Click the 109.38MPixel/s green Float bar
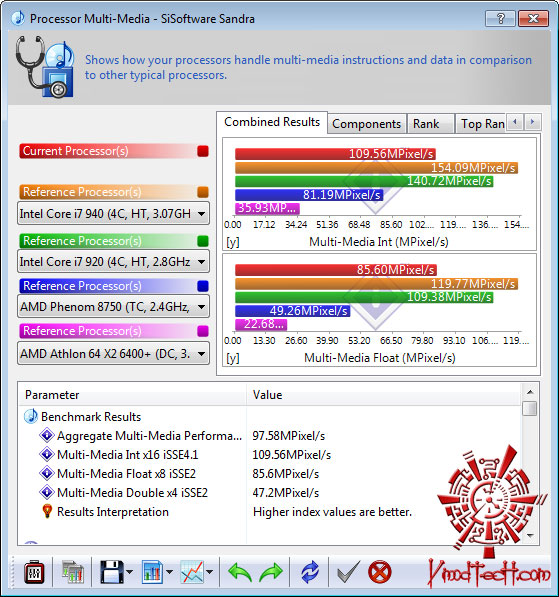559x597 pixels. 364,297
